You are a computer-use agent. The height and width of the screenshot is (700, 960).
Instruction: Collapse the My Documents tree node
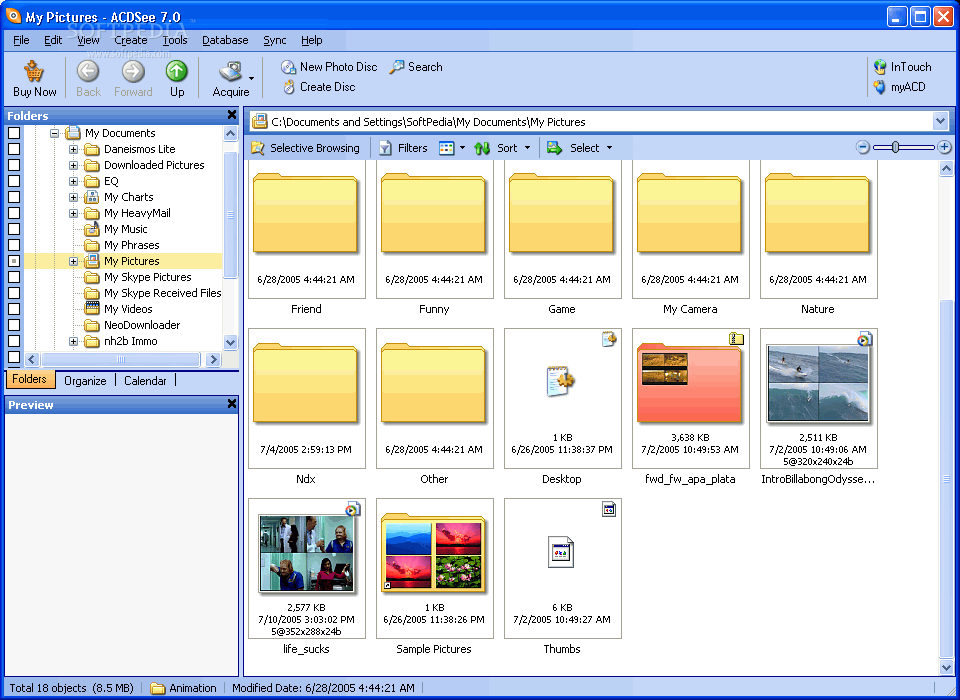click(54, 133)
